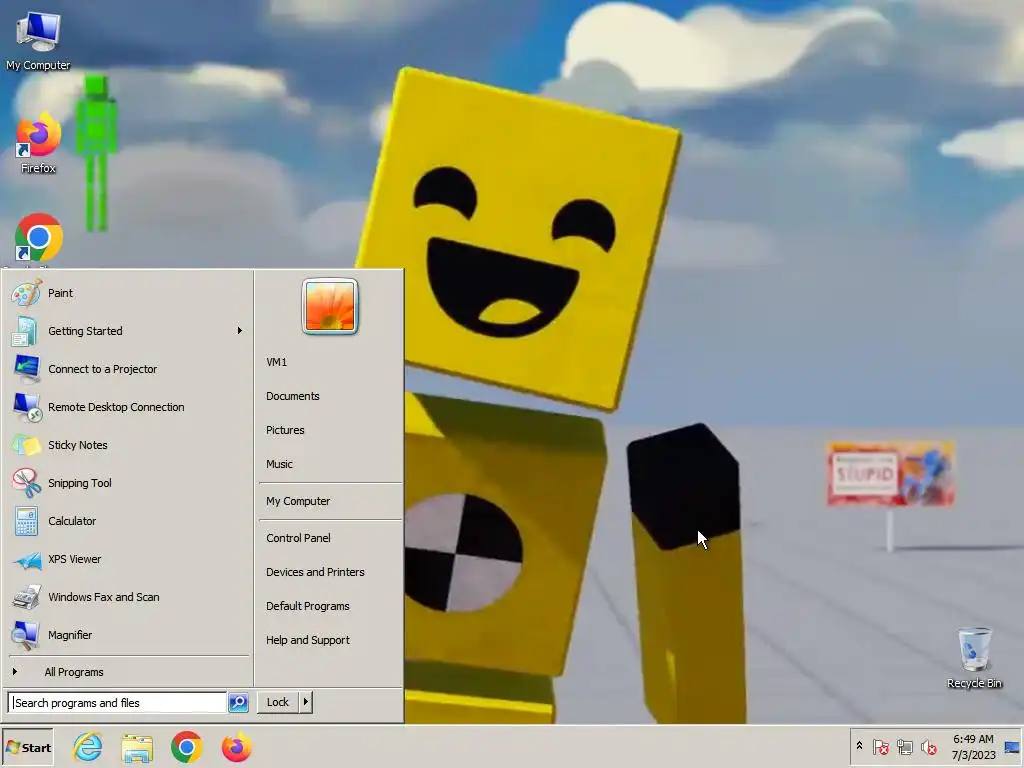Viewport: 1024px width, 768px height.
Task: Select the Chrome desktop shortcut
Action: [38, 239]
